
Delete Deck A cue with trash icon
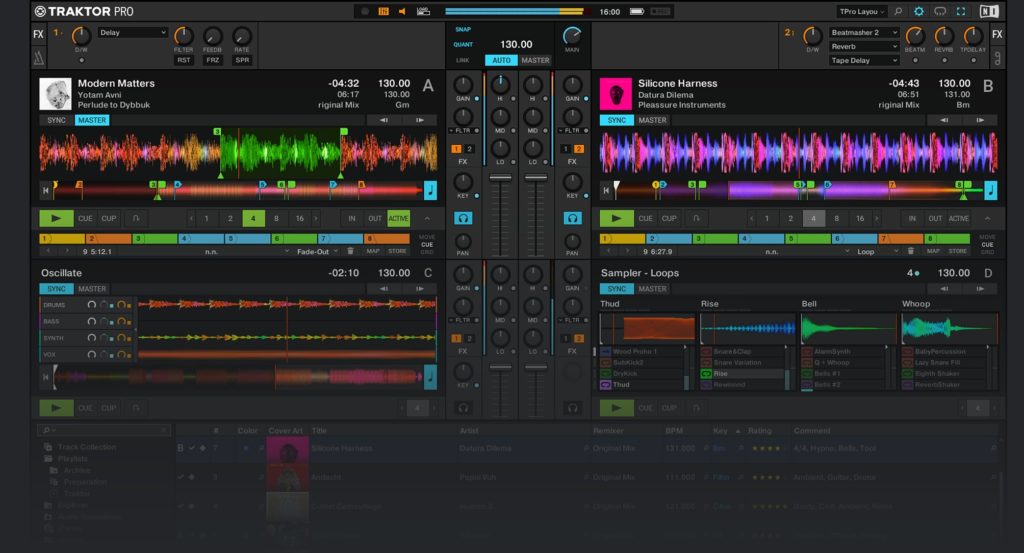tap(350, 251)
